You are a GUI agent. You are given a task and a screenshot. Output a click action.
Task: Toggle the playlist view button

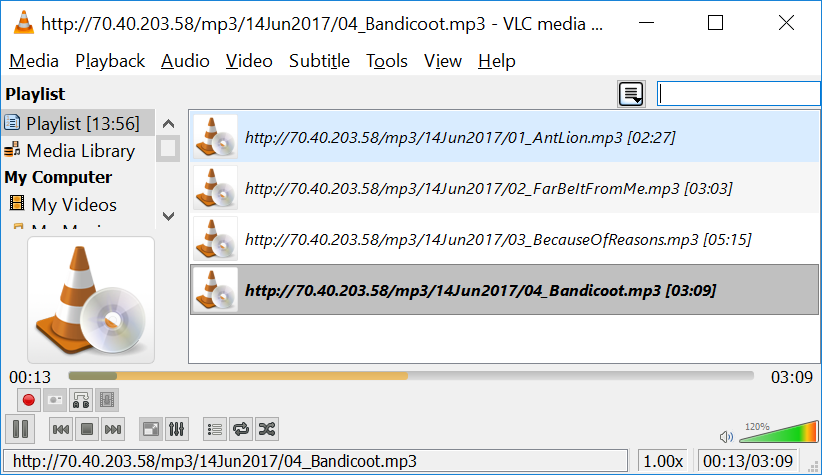click(215, 430)
